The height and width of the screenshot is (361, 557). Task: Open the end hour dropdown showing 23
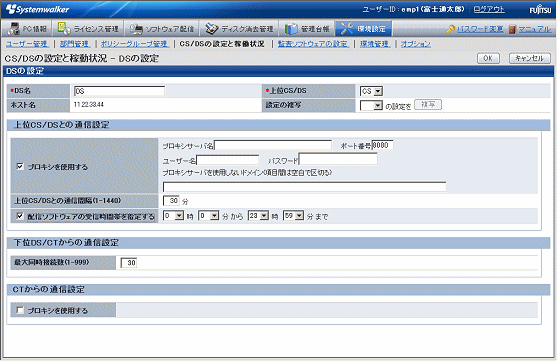(258, 216)
